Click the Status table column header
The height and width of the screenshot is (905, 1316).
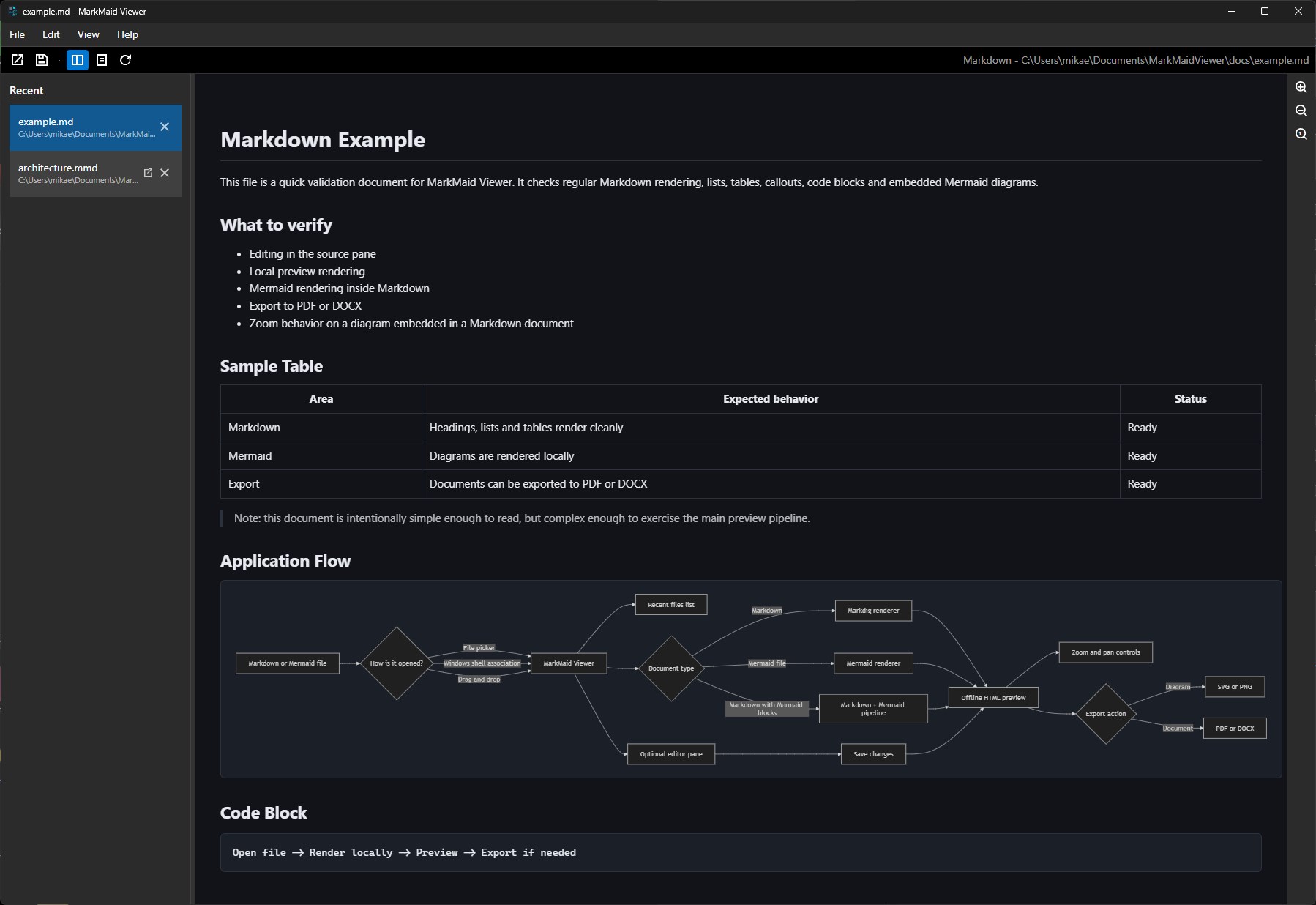[1190, 399]
